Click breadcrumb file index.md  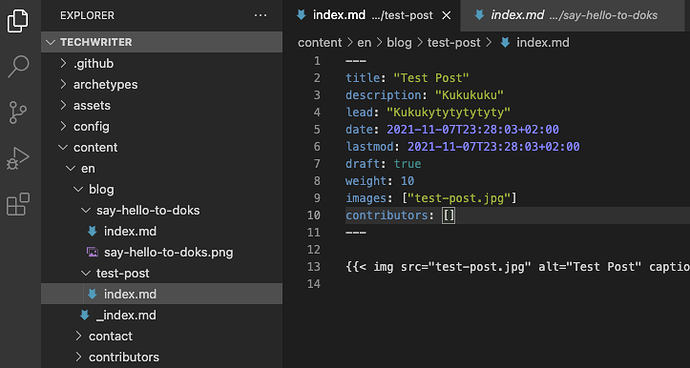(x=543, y=43)
